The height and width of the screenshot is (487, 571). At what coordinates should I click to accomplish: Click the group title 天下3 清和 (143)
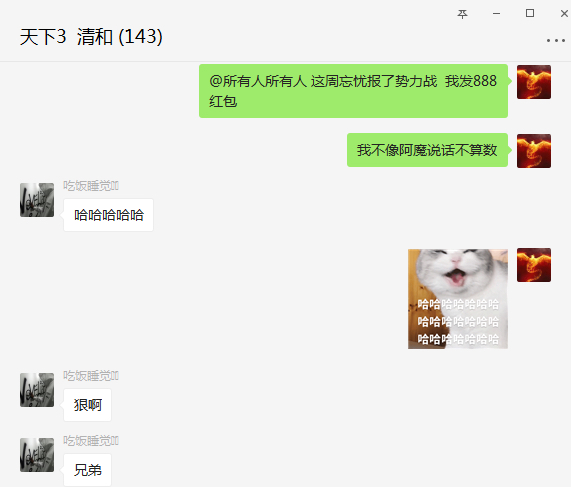point(91,37)
